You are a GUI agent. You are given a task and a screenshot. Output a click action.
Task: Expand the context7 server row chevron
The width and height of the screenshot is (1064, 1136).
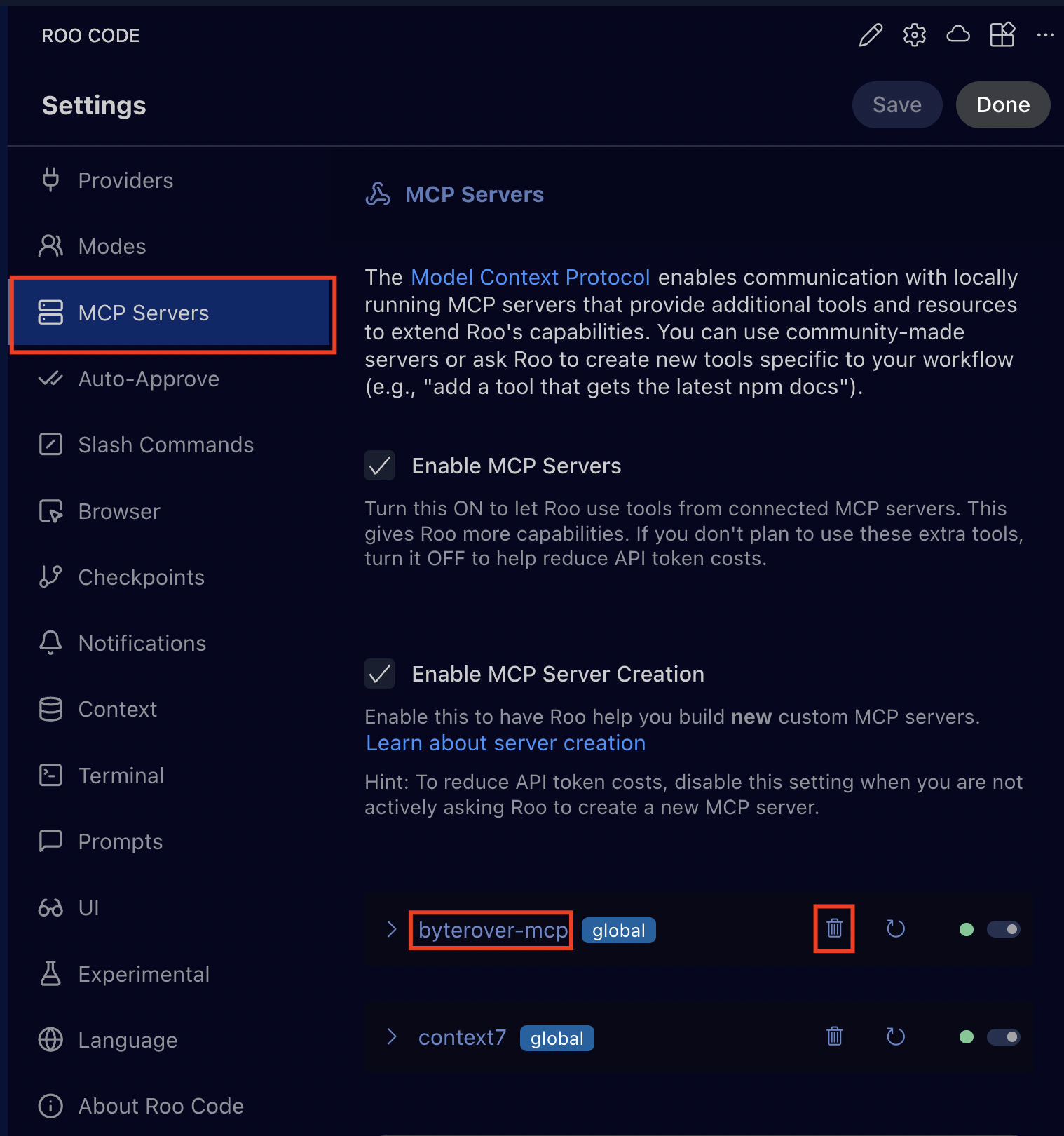point(392,1036)
